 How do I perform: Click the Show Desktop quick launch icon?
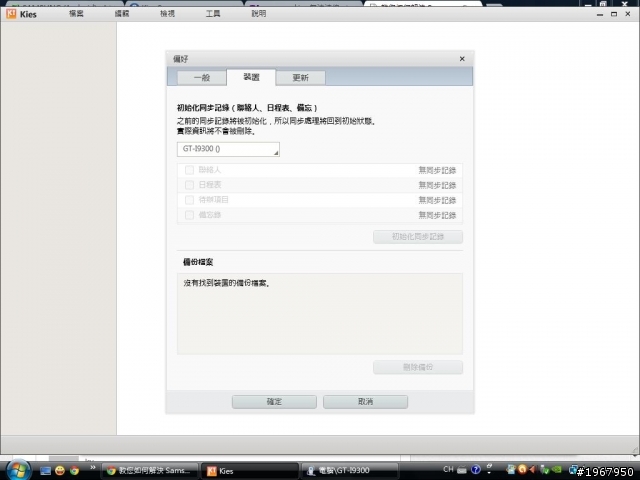[45, 471]
